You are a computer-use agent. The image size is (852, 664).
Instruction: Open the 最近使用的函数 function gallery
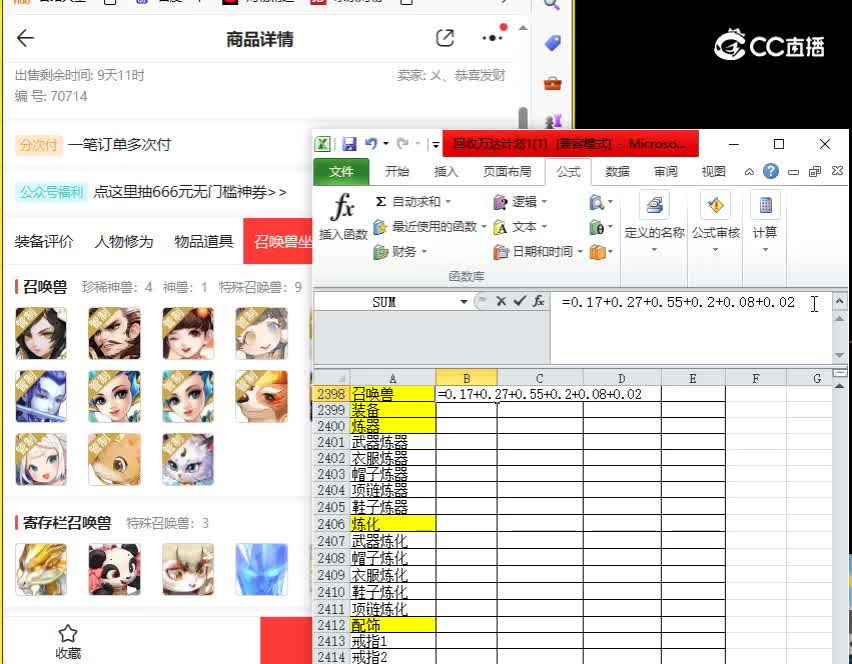click(381, 226)
